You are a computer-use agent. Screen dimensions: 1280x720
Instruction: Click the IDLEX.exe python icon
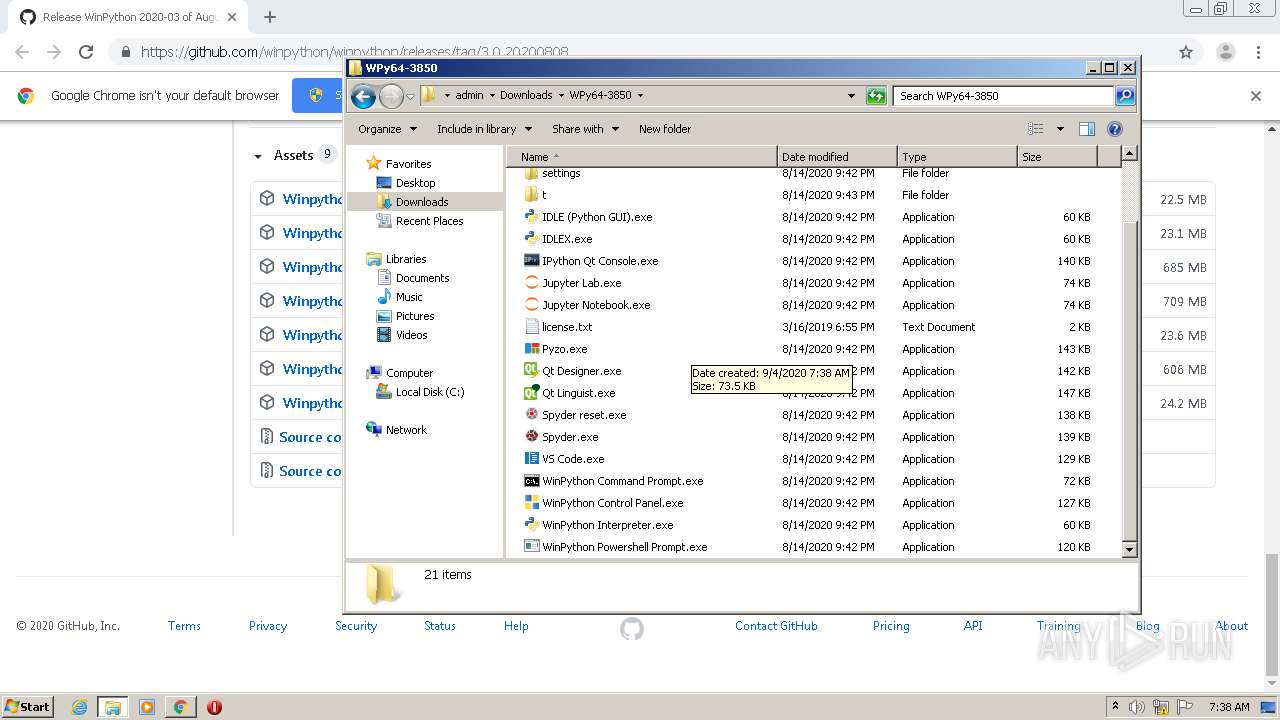click(532, 239)
